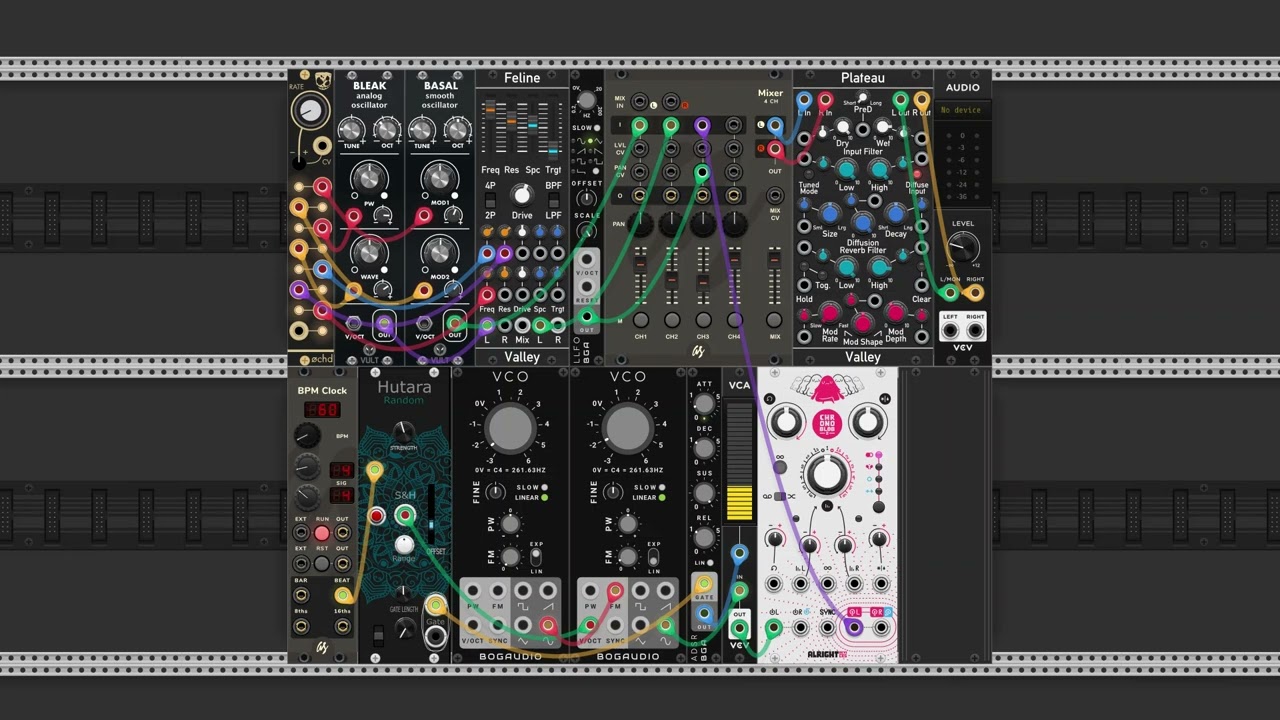Click the Plateau Mod Shape knob
Image resolution: width=1280 pixels, height=720 pixels.
click(862, 322)
